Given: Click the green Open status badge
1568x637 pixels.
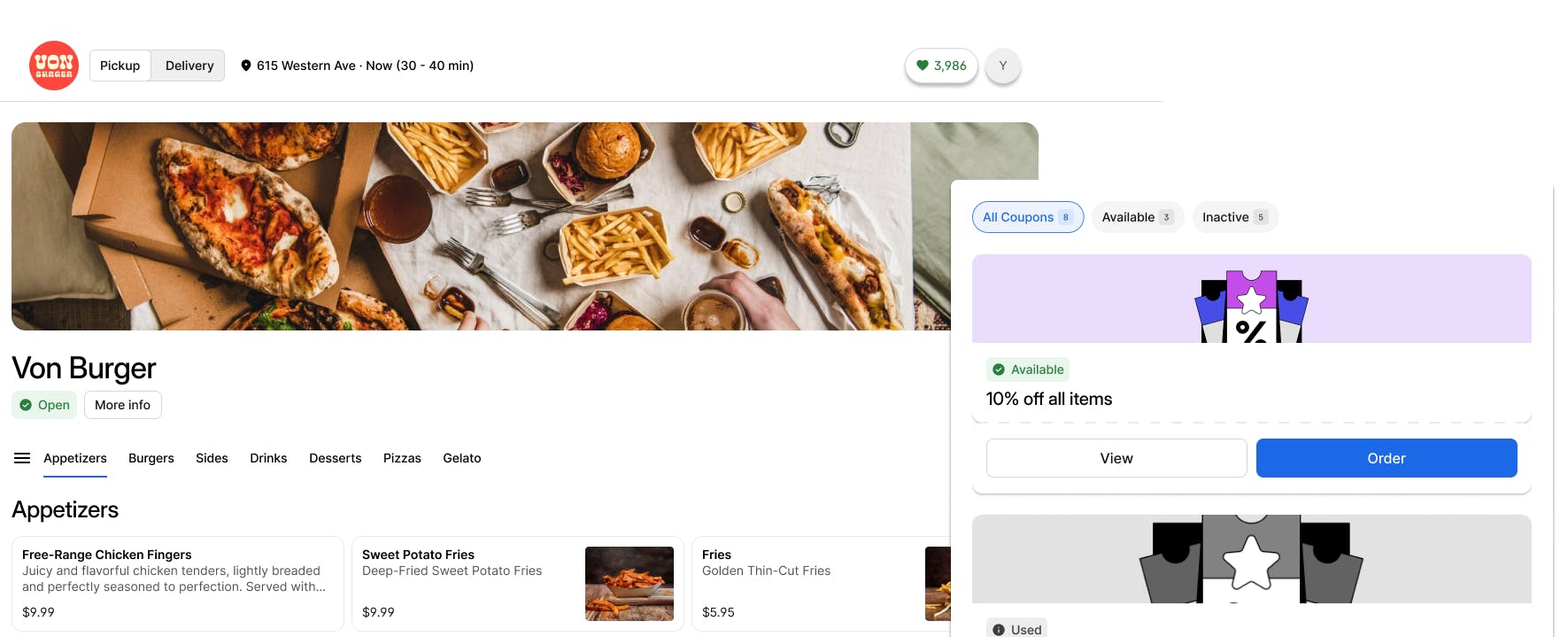Looking at the screenshot, I should [44, 405].
